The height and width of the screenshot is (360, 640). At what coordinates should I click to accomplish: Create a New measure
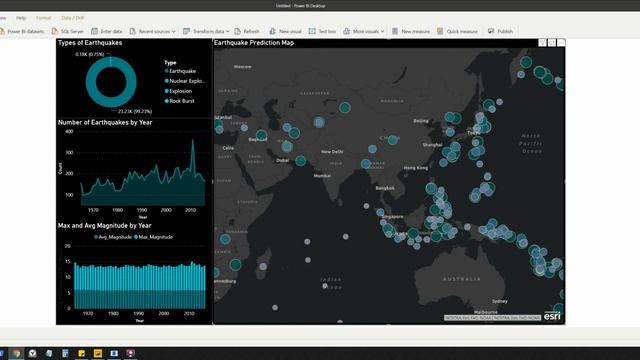(x=411, y=31)
